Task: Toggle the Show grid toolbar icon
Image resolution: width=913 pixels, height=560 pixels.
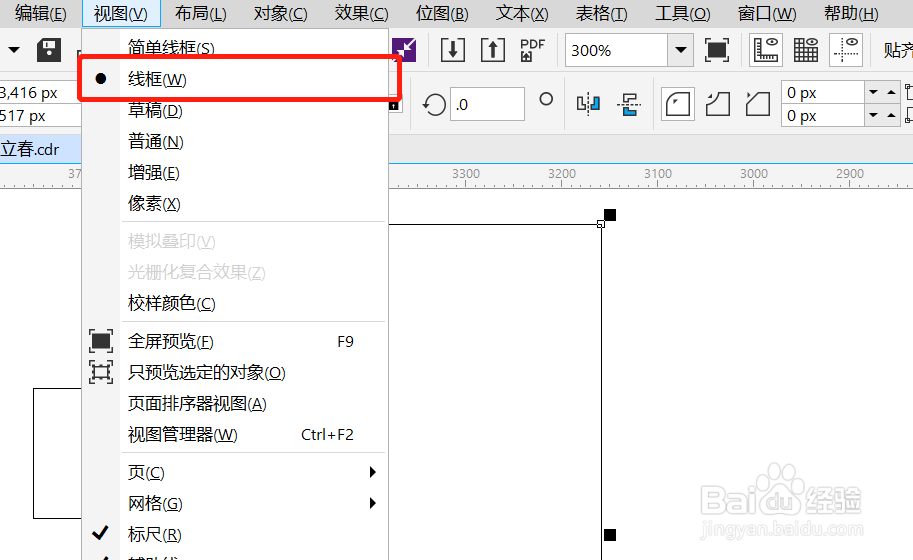Action: pos(806,50)
